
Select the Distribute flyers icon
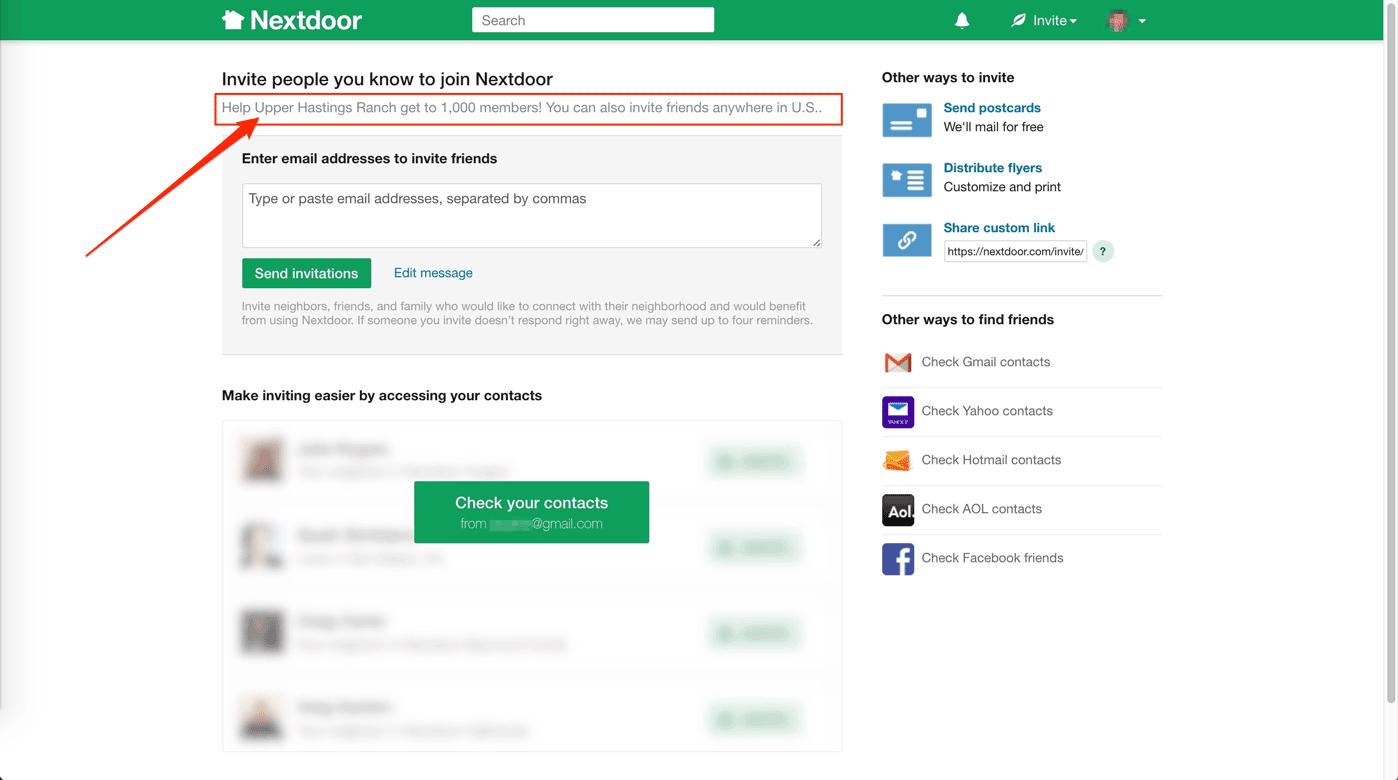point(907,180)
